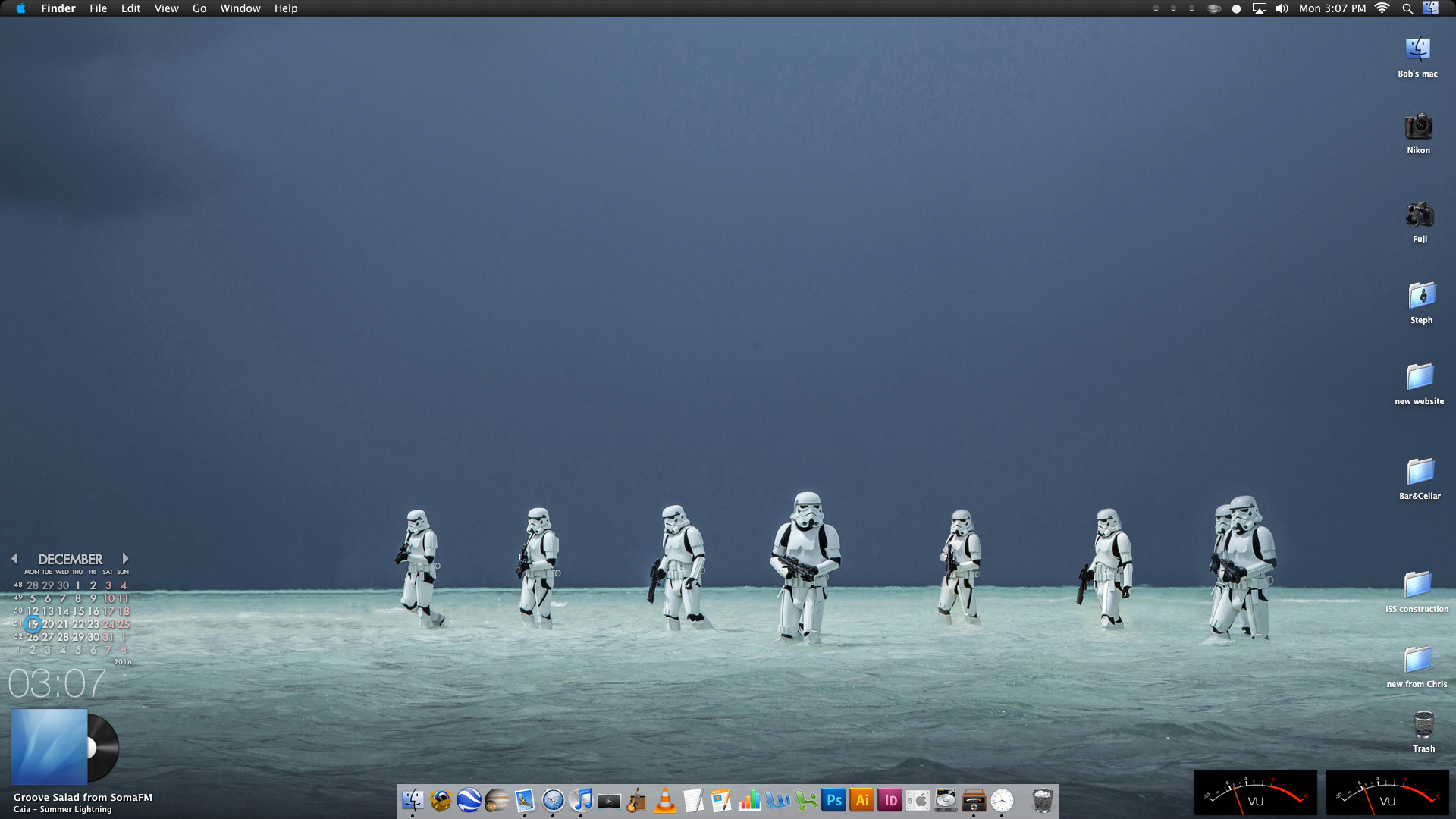Open the dock Trash can
This screenshot has height=819, width=1456.
pyautogui.click(x=1043, y=800)
